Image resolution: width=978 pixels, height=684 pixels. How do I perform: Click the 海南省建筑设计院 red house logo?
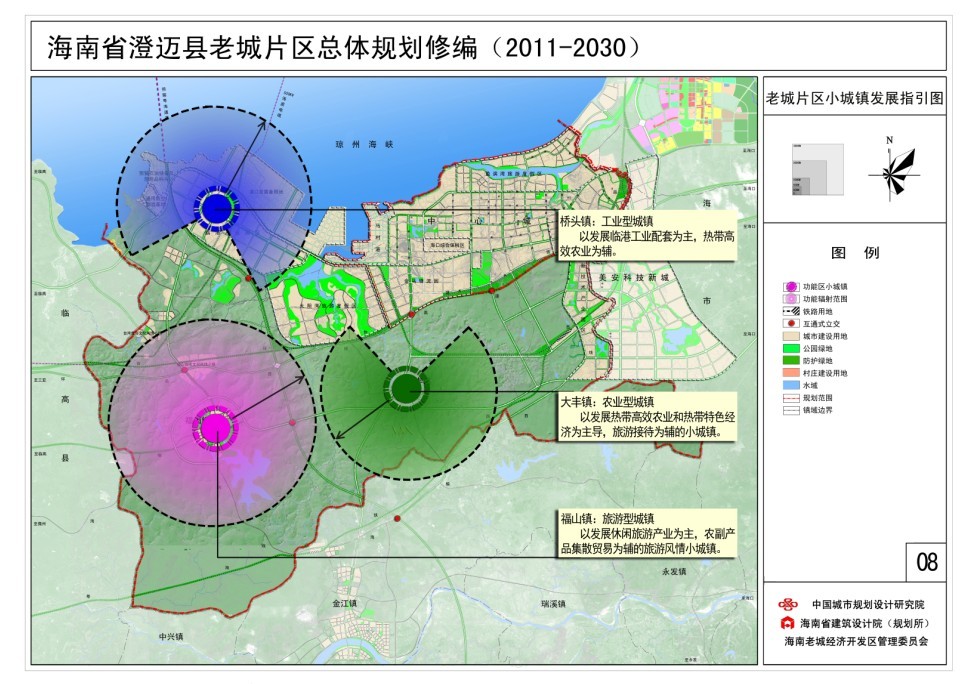(x=788, y=623)
